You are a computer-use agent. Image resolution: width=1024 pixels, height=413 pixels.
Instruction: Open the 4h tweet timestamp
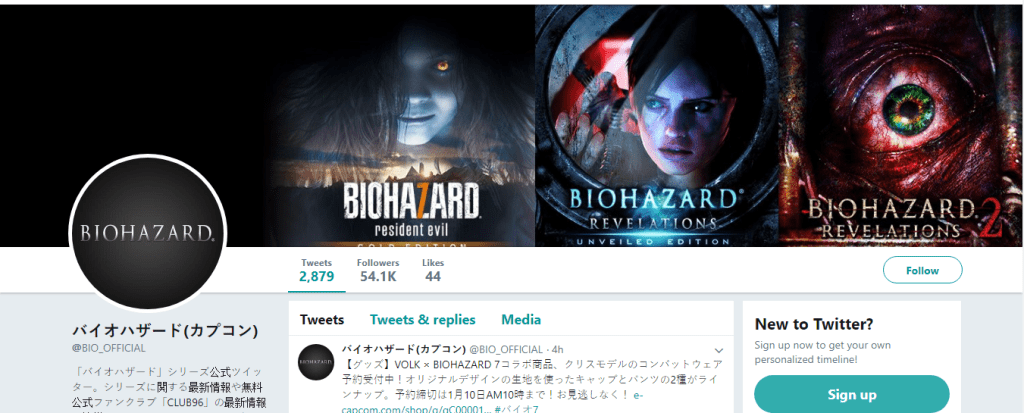pos(557,348)
